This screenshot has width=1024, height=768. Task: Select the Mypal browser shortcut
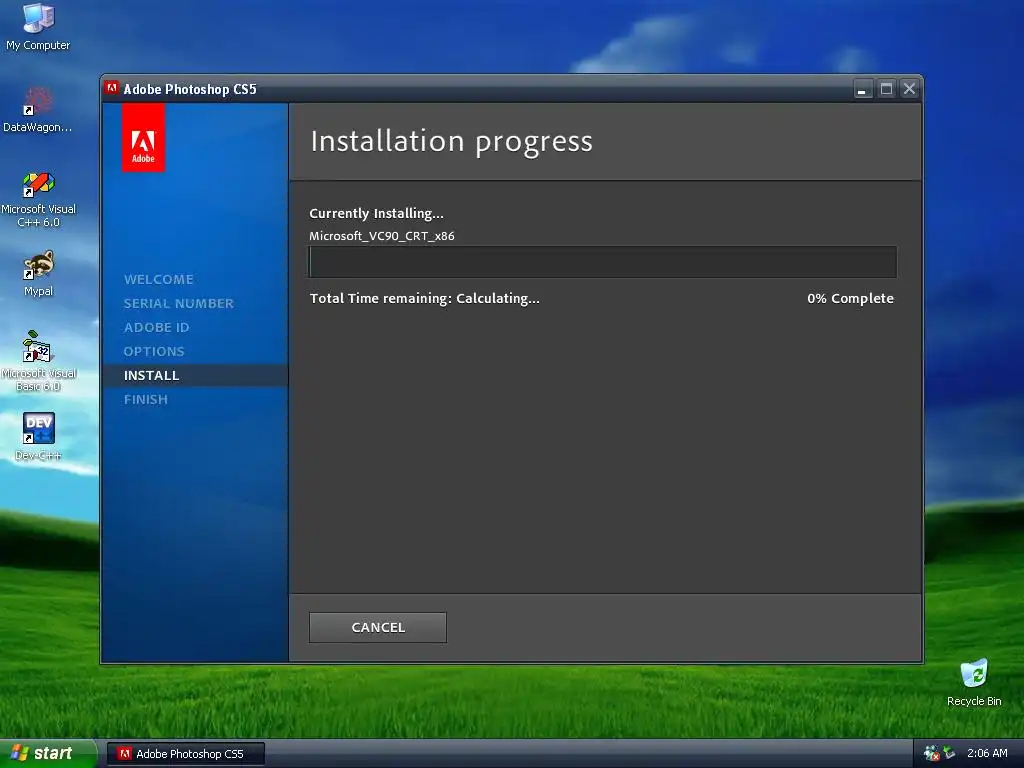click(x=38, y=273)
